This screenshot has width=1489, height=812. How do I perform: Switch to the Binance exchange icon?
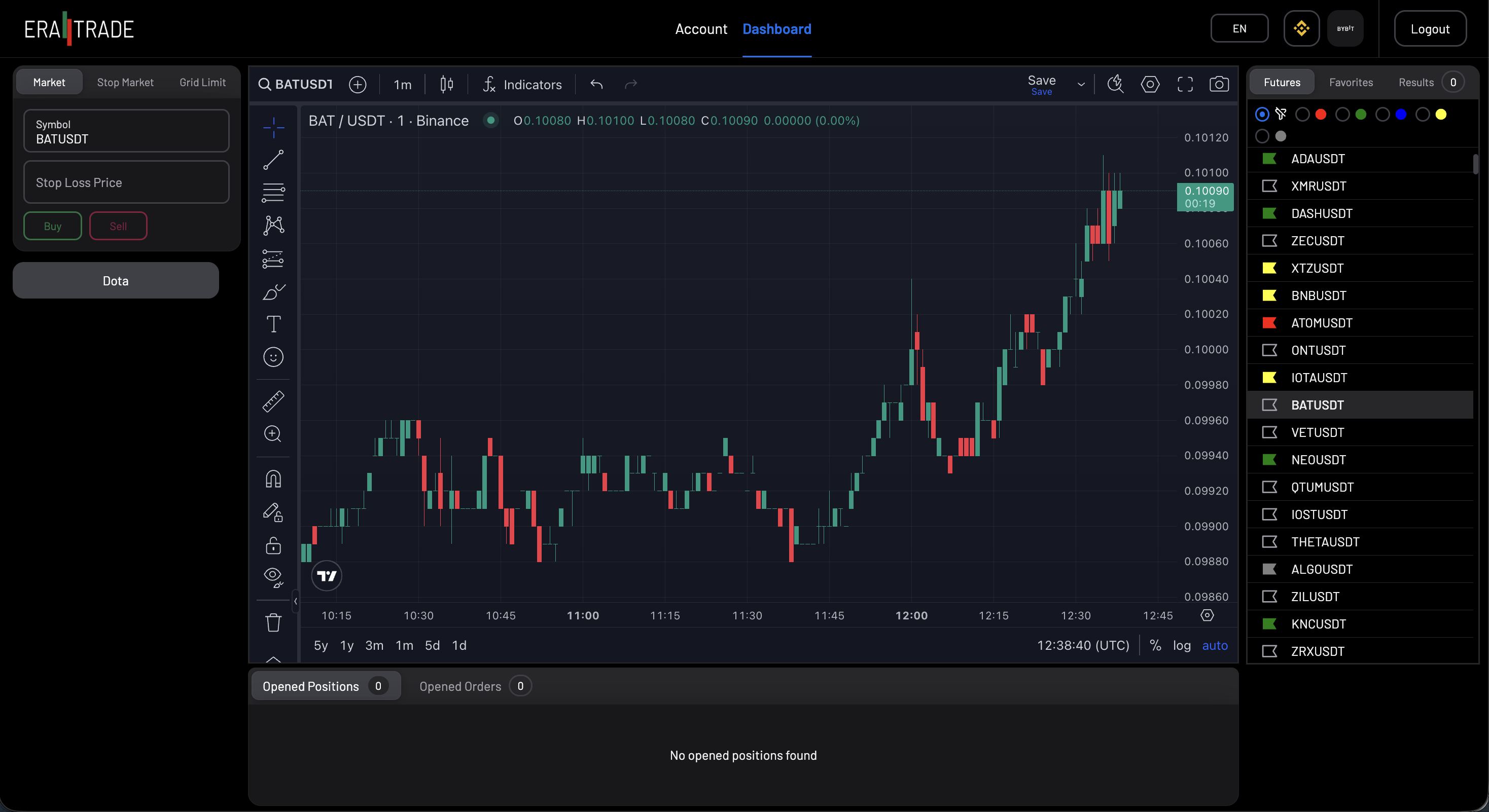1301,28
